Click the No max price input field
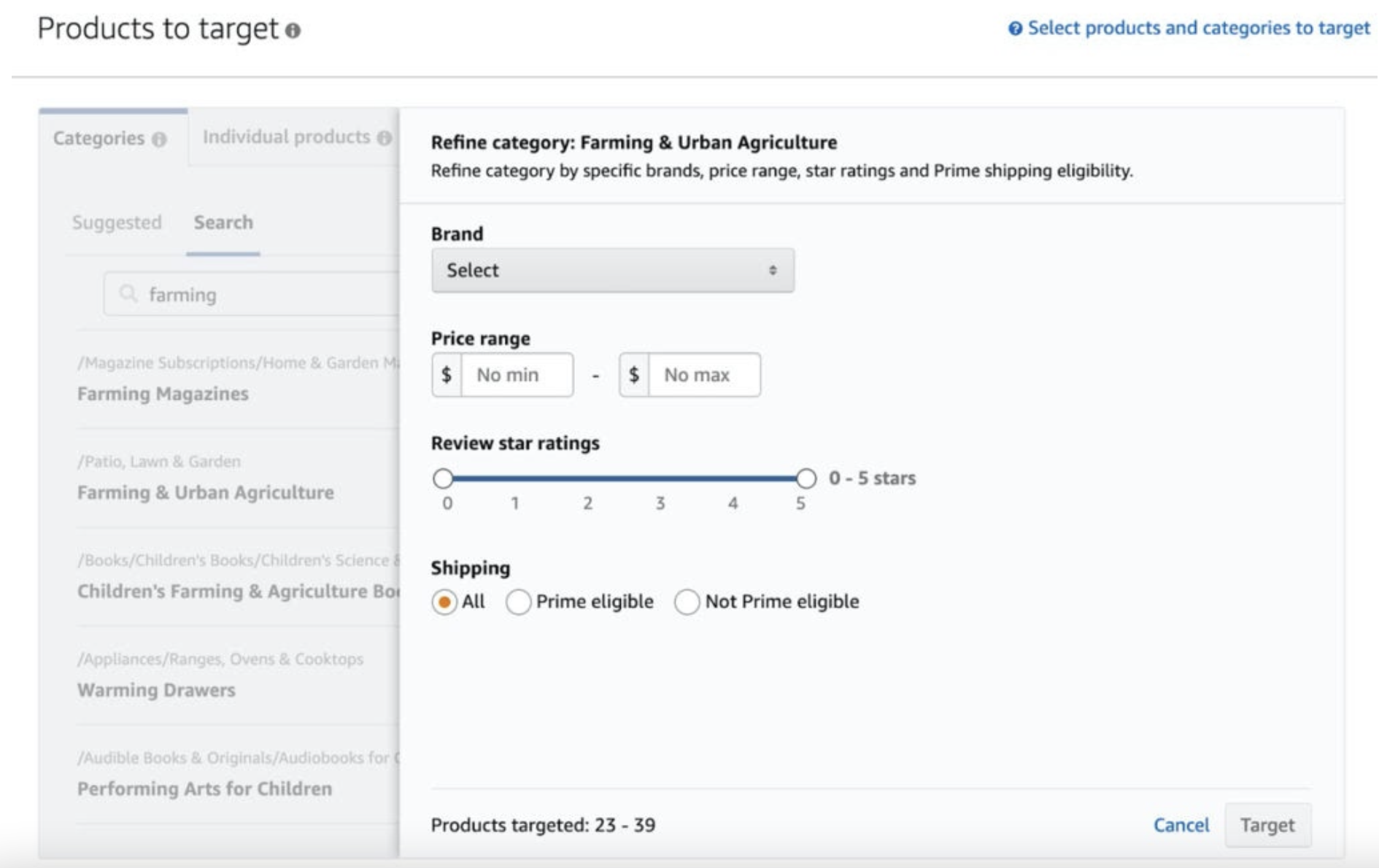 (703, 374)
